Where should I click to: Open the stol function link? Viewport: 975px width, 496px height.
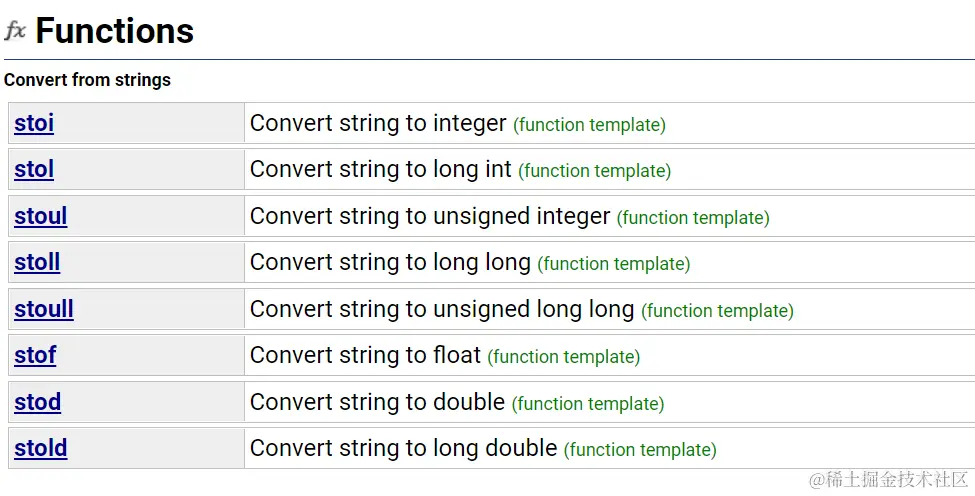point(34,170)
